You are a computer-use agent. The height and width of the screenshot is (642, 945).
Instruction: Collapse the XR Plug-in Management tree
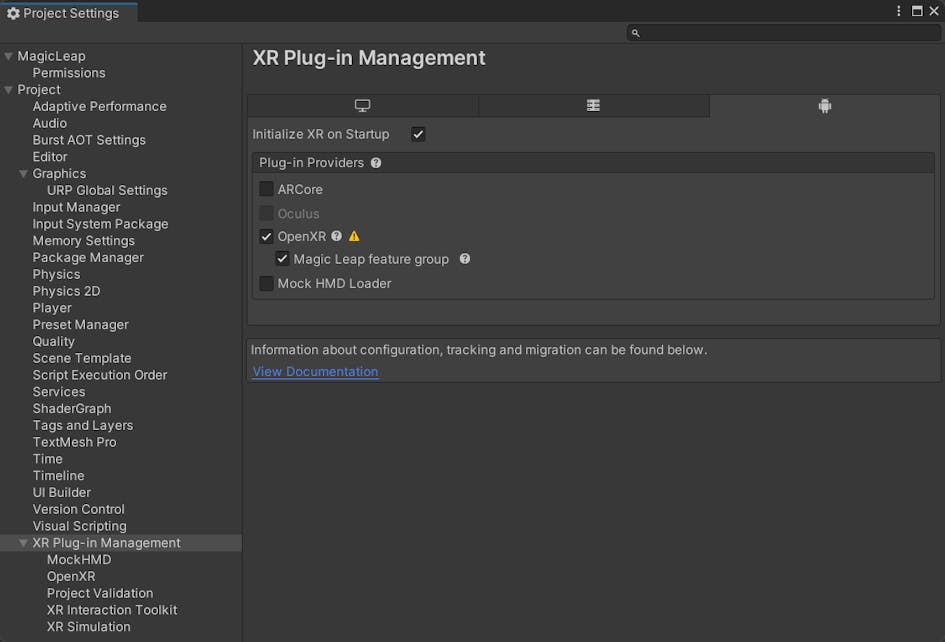22,542
